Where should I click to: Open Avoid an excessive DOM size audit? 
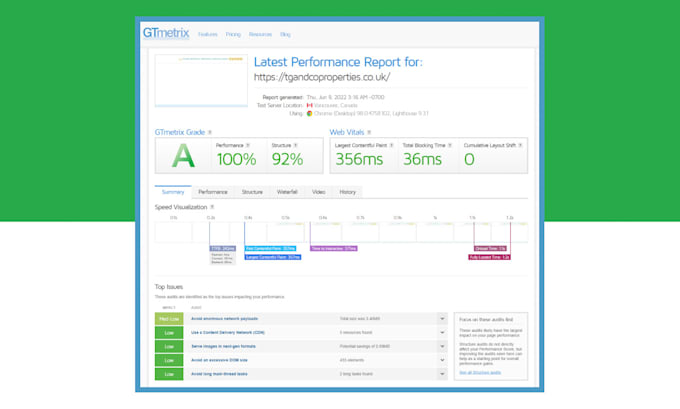coord(219,360)
